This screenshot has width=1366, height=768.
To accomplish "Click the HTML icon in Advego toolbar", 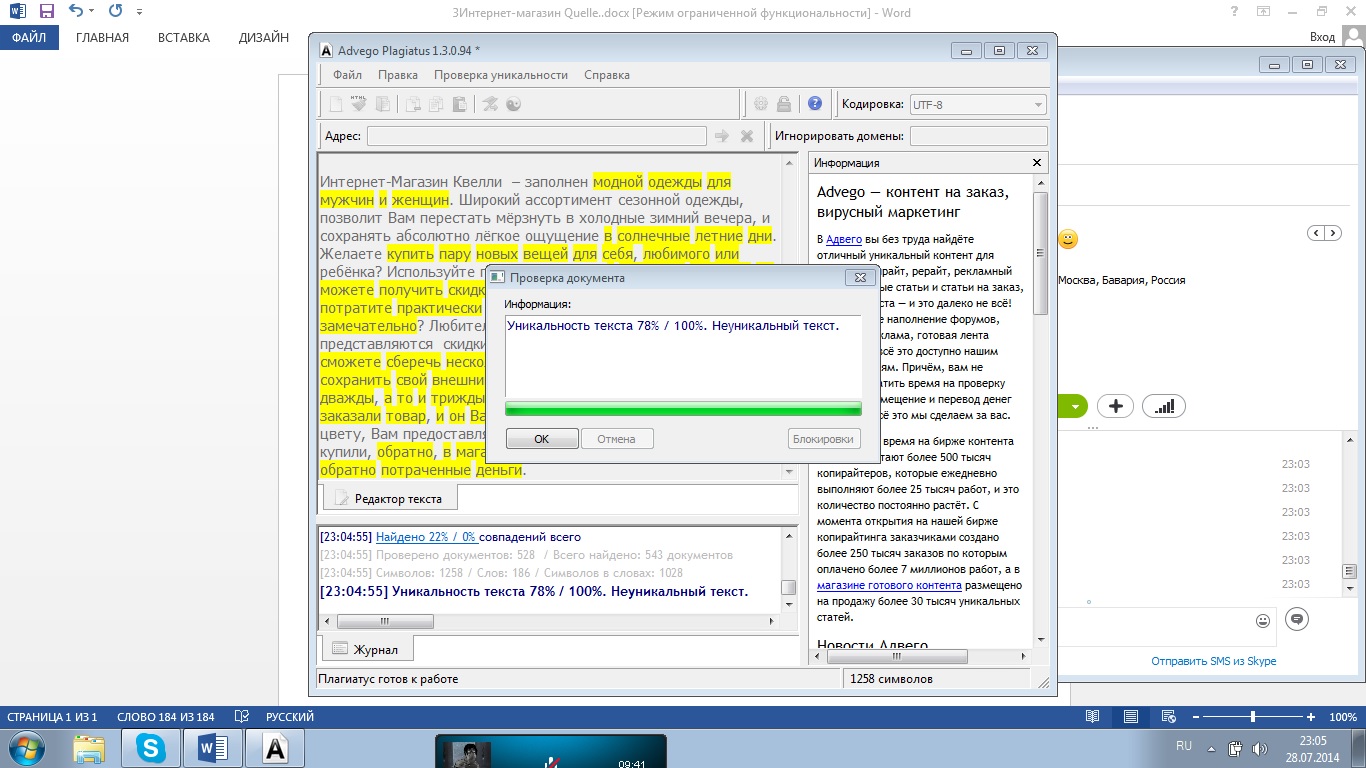I will [358, 104].
